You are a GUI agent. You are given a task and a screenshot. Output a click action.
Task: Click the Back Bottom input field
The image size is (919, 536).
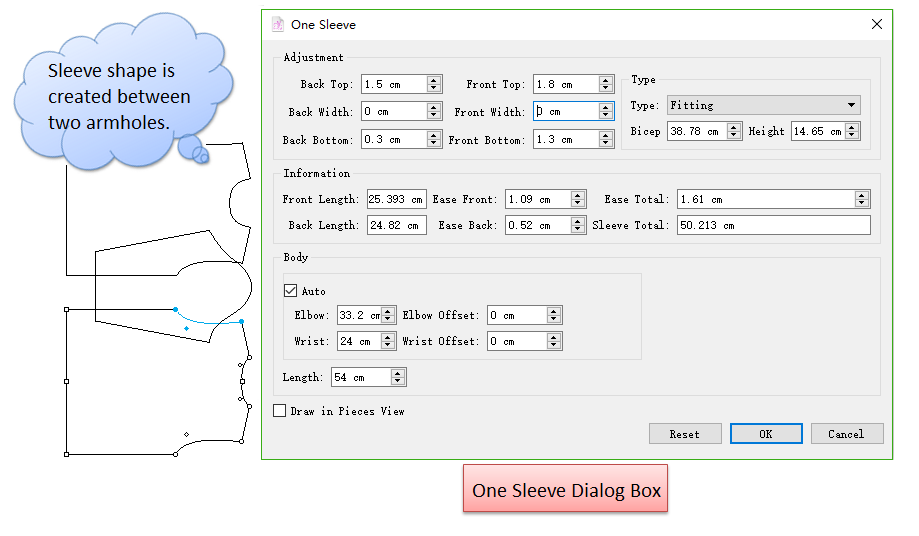(x=393, y=140)
